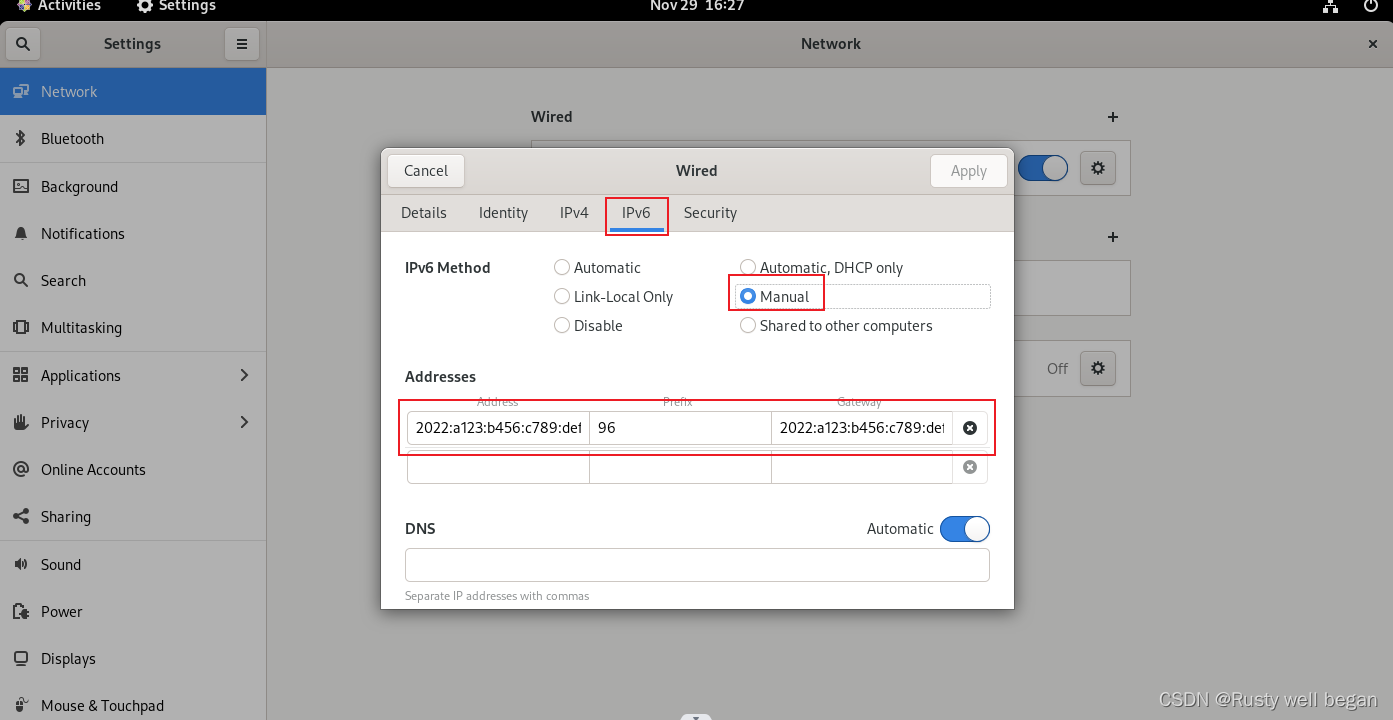Click the Mouse & Touchpad icon

20,706
